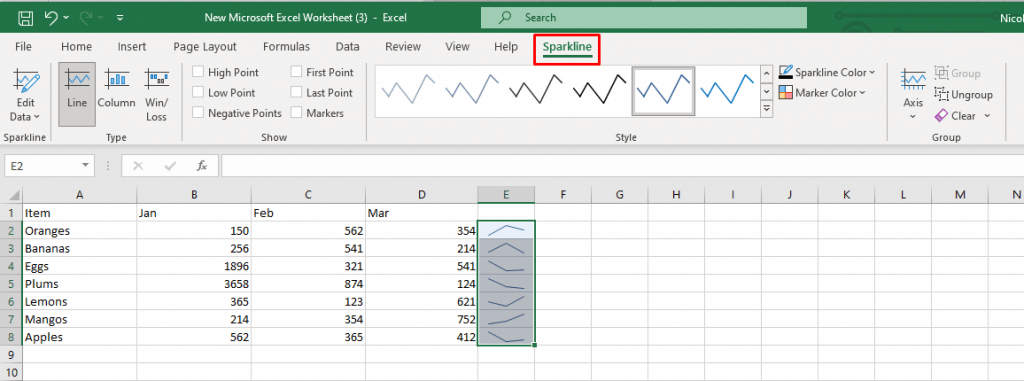
Task: Select the Sparkline tab
Action: point(567,47)
